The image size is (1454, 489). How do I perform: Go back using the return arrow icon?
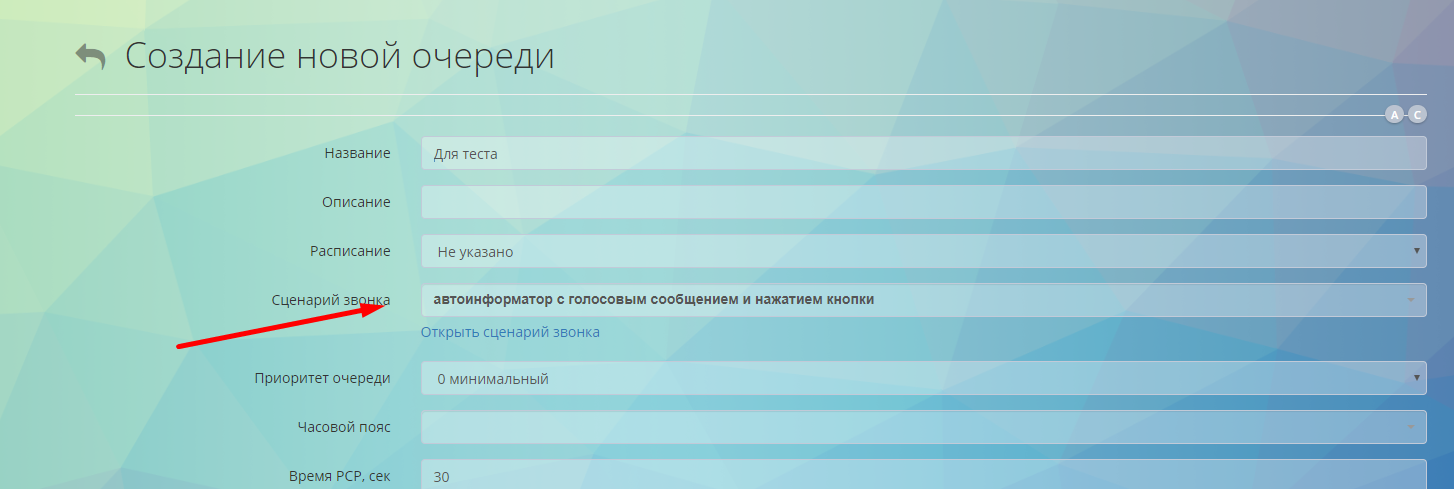coord(91,57)
